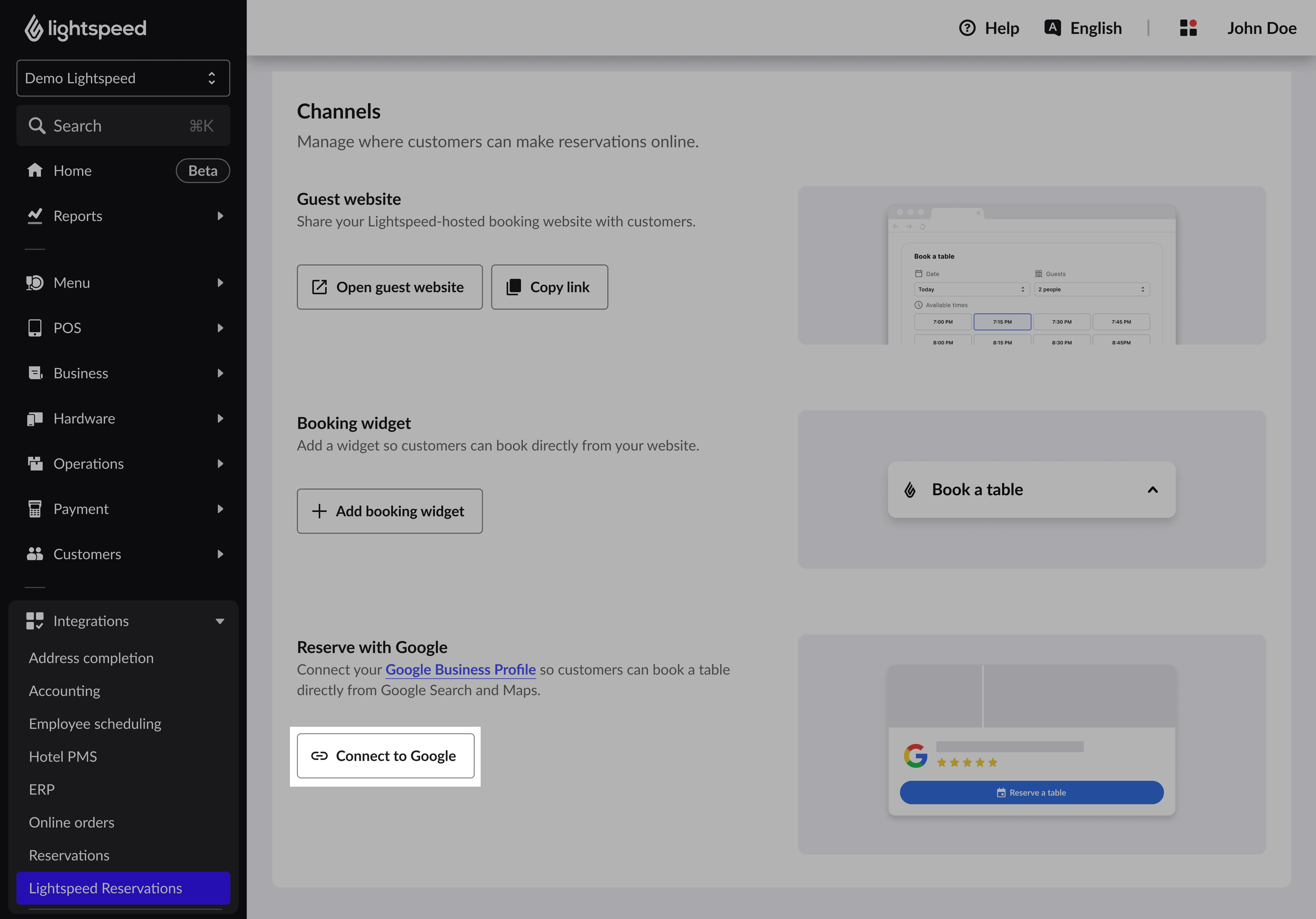Open ERP integration
The height and width of the screenshot is (919, 1316).
[x=42, y=789]
